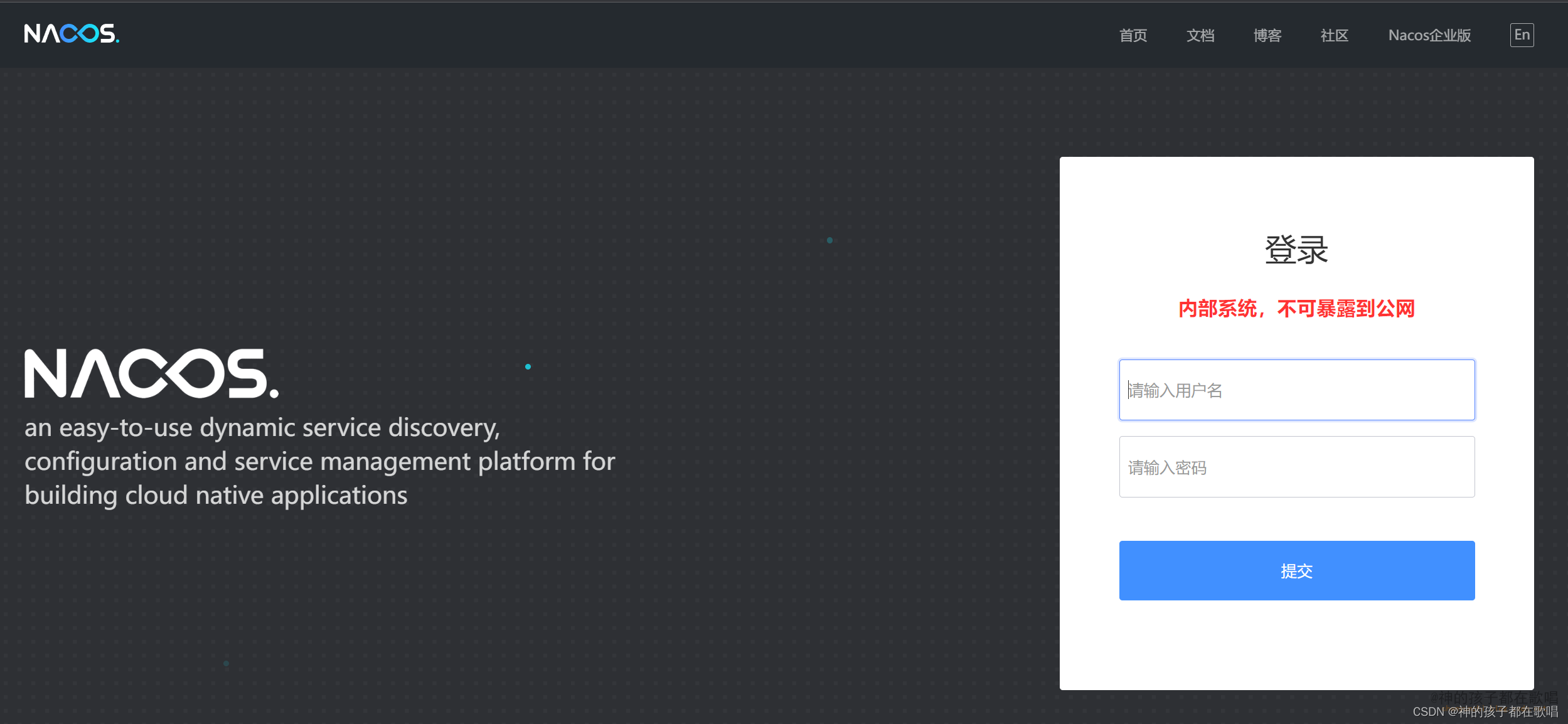
Task: Open the Nacos企业版 enterprise link
Action: (x=1429, y=36)
